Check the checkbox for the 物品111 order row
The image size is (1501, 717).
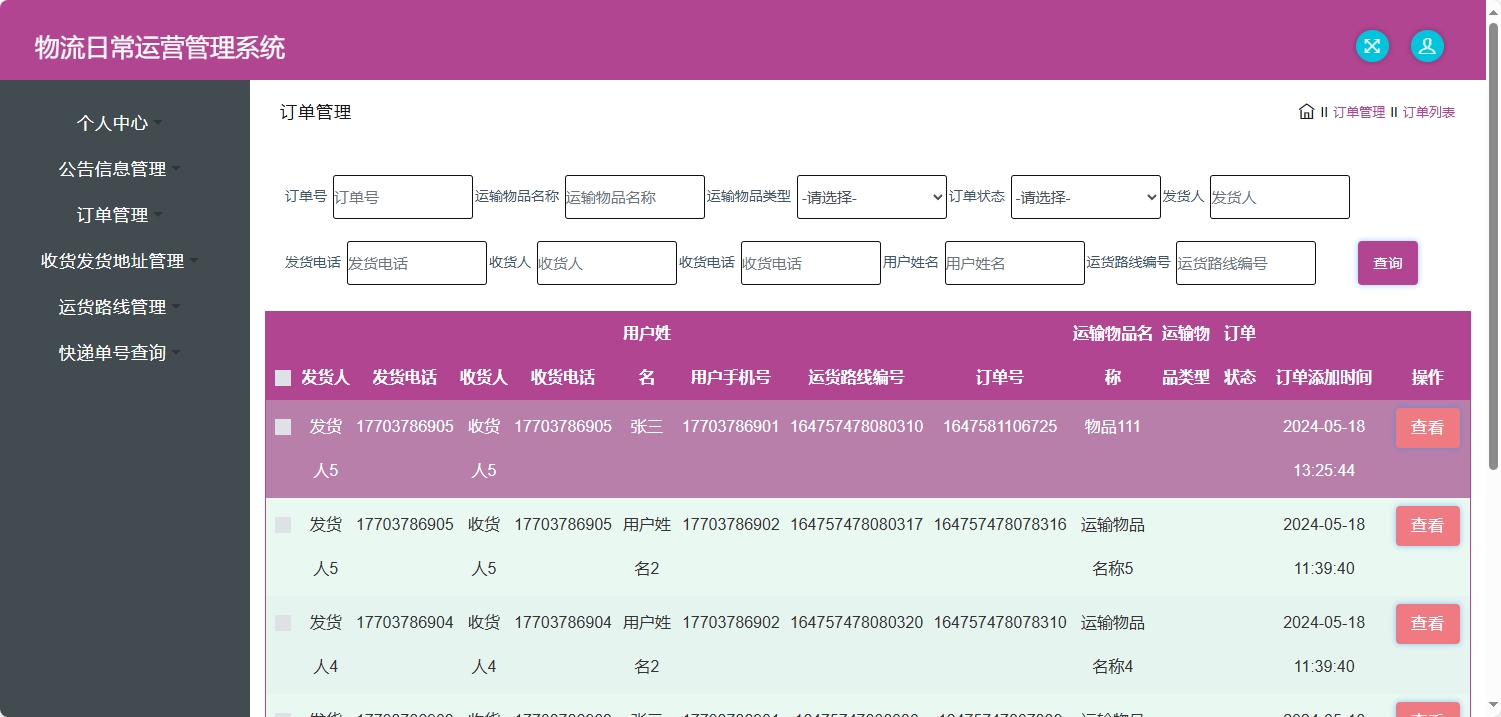[282, 427]
